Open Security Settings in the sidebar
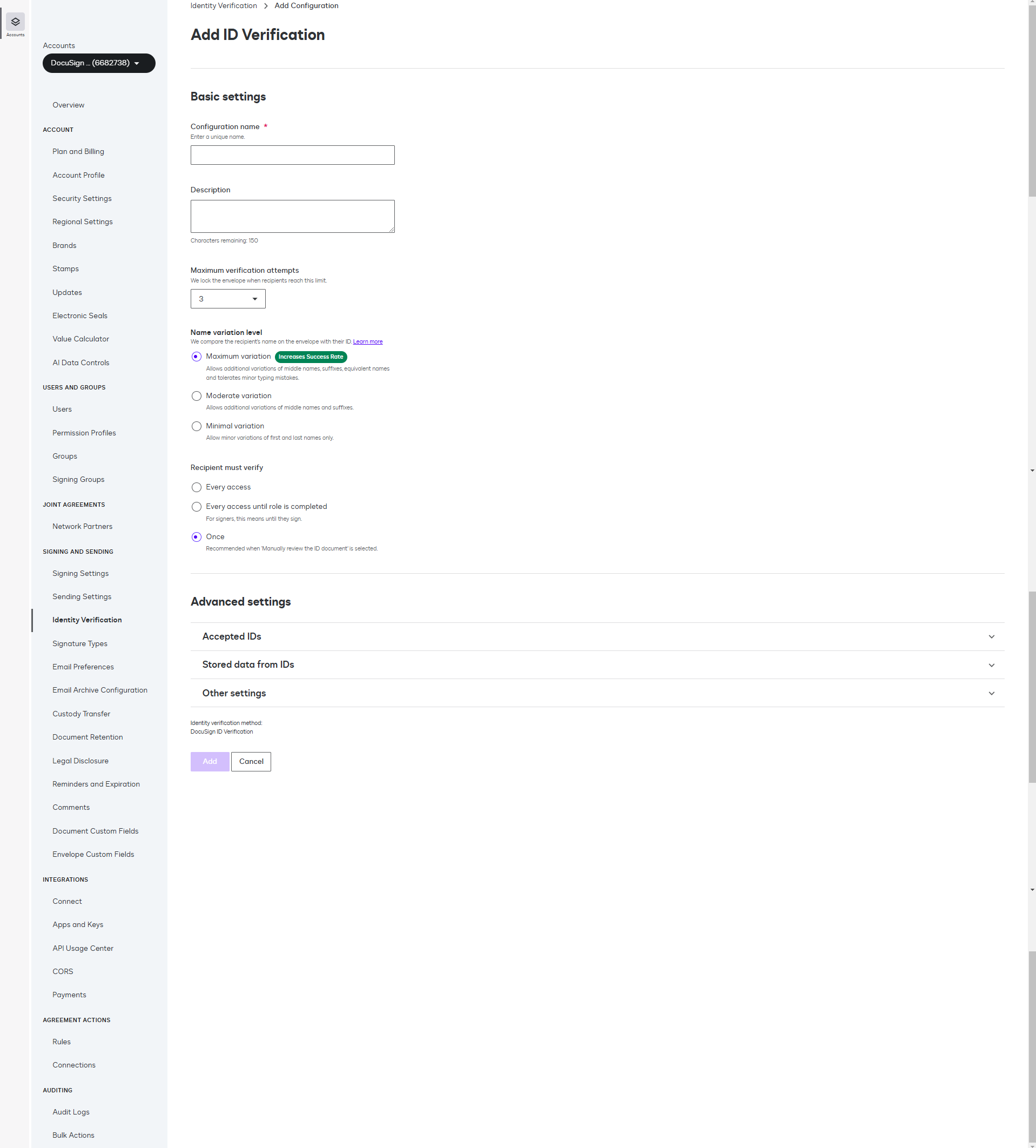 point(82,199)
